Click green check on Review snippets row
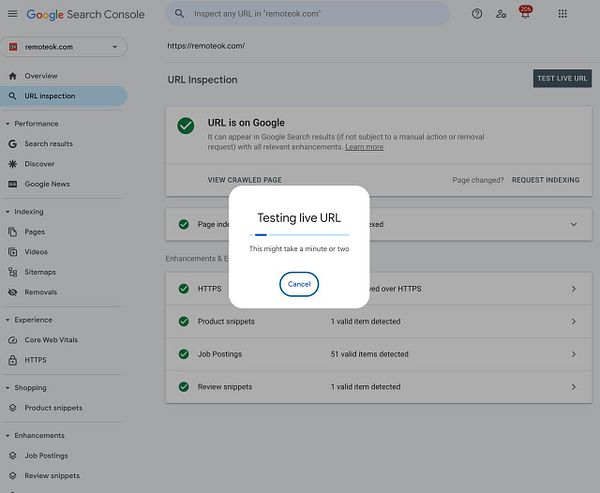The height and width of the screenshot is (493, 600). (184, 387)
